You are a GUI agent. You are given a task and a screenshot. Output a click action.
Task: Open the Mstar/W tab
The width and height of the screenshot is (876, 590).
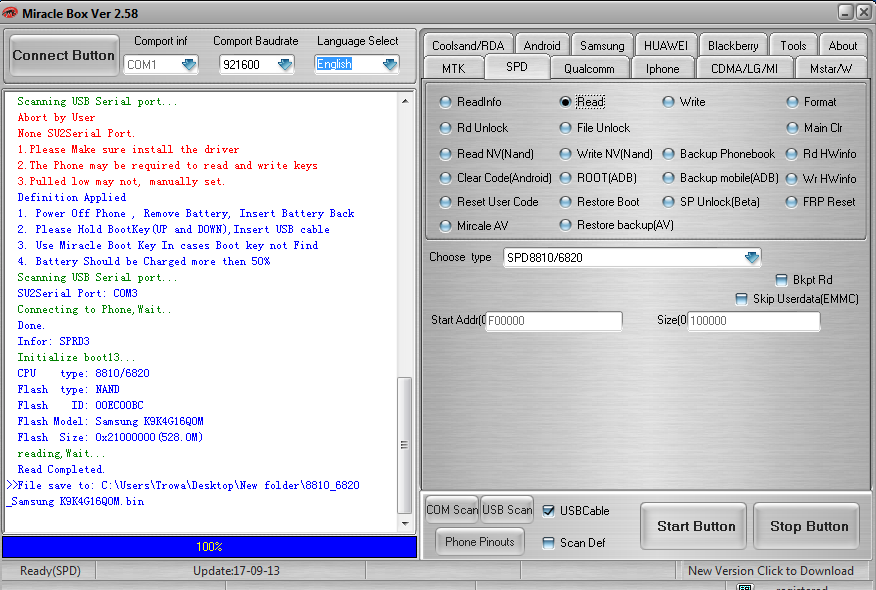831,68
